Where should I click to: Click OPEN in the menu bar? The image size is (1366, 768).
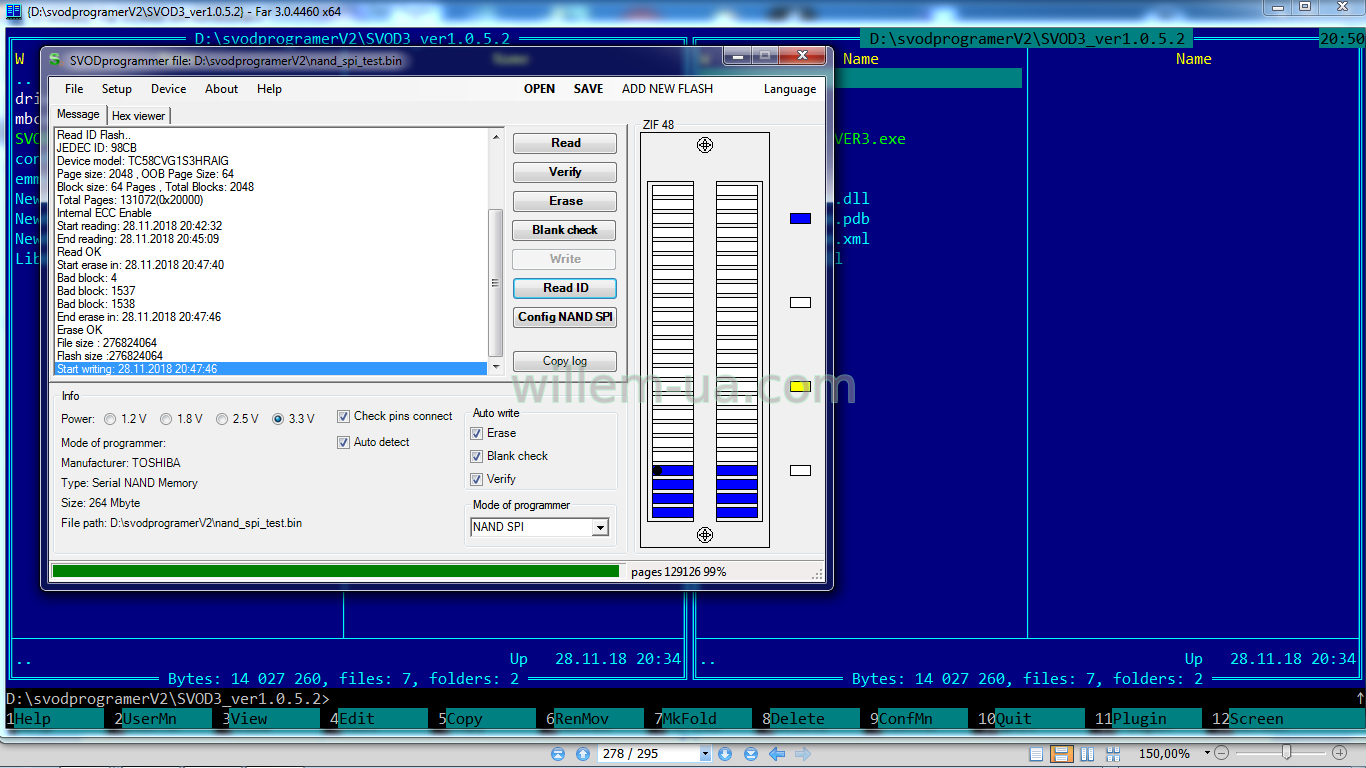point(540,89)
